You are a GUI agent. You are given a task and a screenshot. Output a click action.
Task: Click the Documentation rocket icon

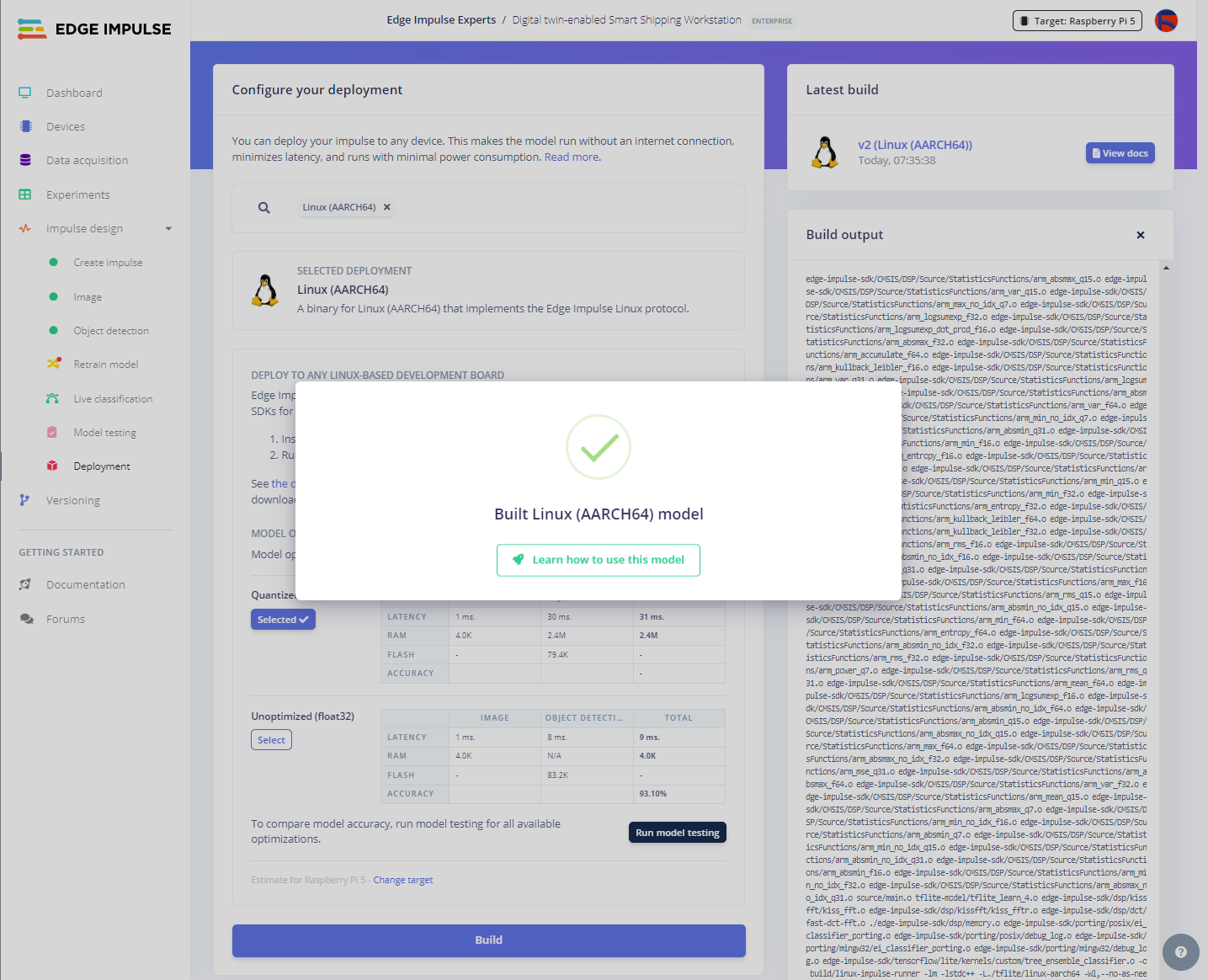[25, 584]
